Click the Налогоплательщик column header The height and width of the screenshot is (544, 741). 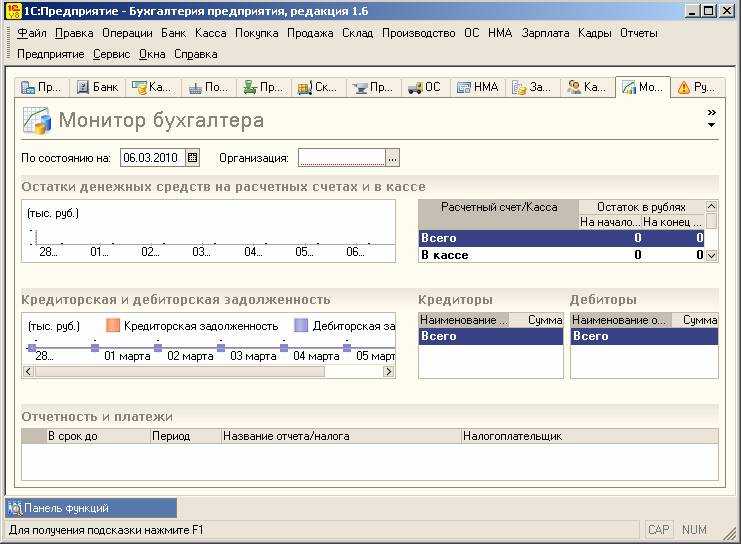pyautogui.click(x=590, y=436)
